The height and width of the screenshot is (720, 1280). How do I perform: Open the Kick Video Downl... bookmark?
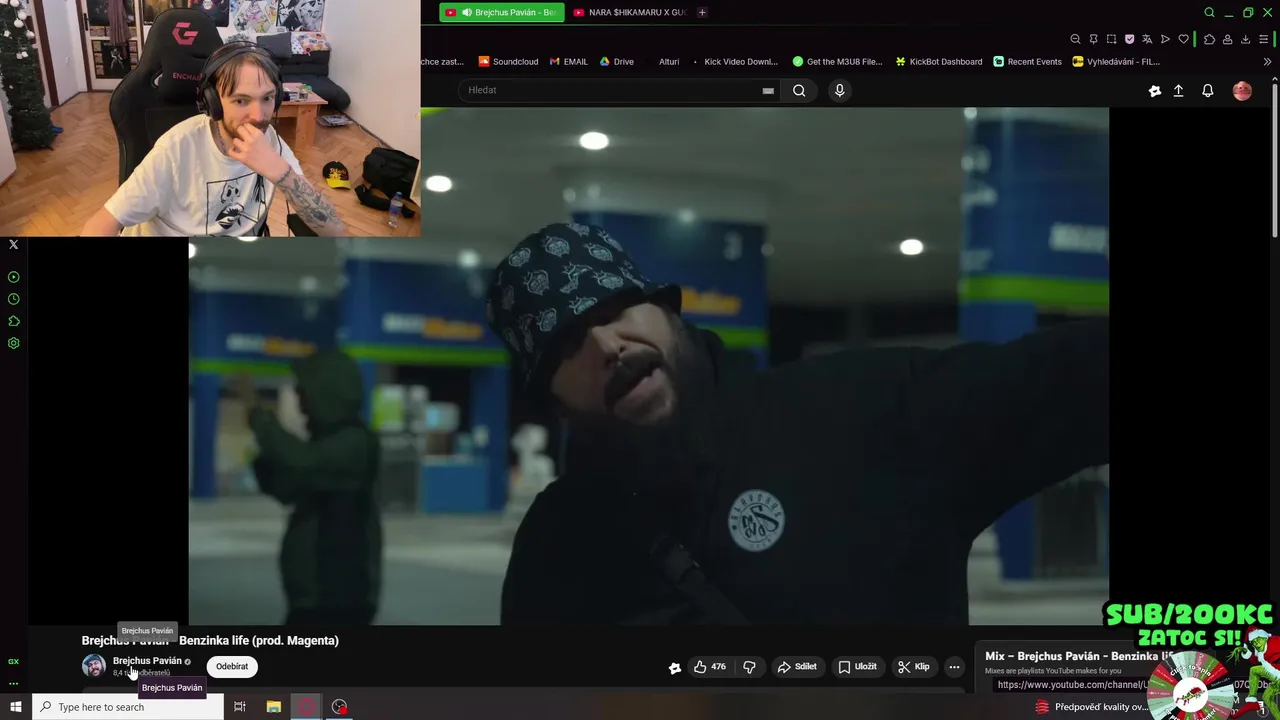pyautogui.click(x=734, y=62)
